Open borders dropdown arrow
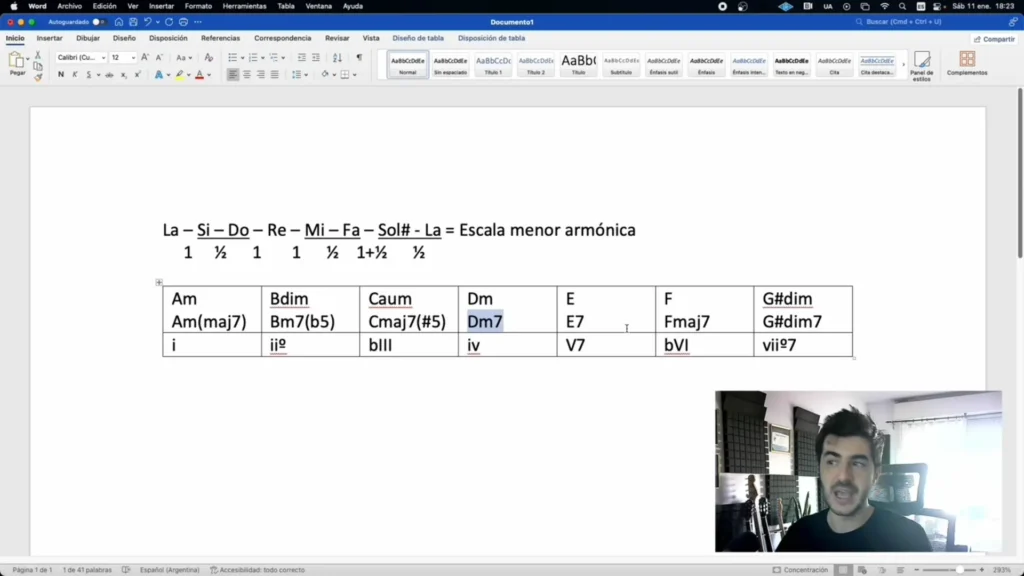 (x=355, y=75)
